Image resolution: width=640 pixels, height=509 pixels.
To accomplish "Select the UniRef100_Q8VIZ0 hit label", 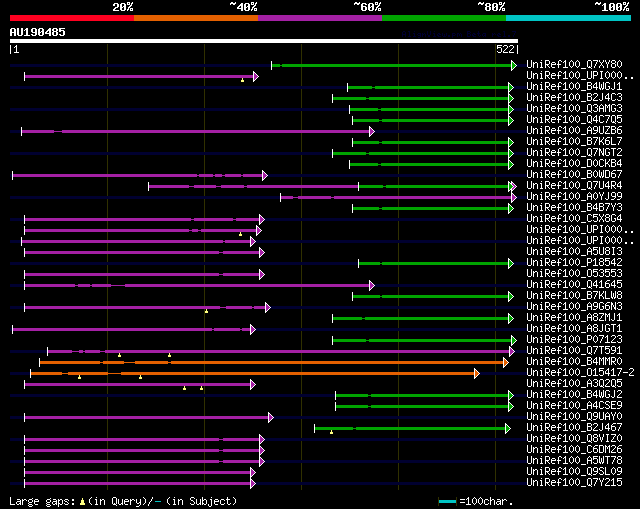I will [x=574, y=439].
